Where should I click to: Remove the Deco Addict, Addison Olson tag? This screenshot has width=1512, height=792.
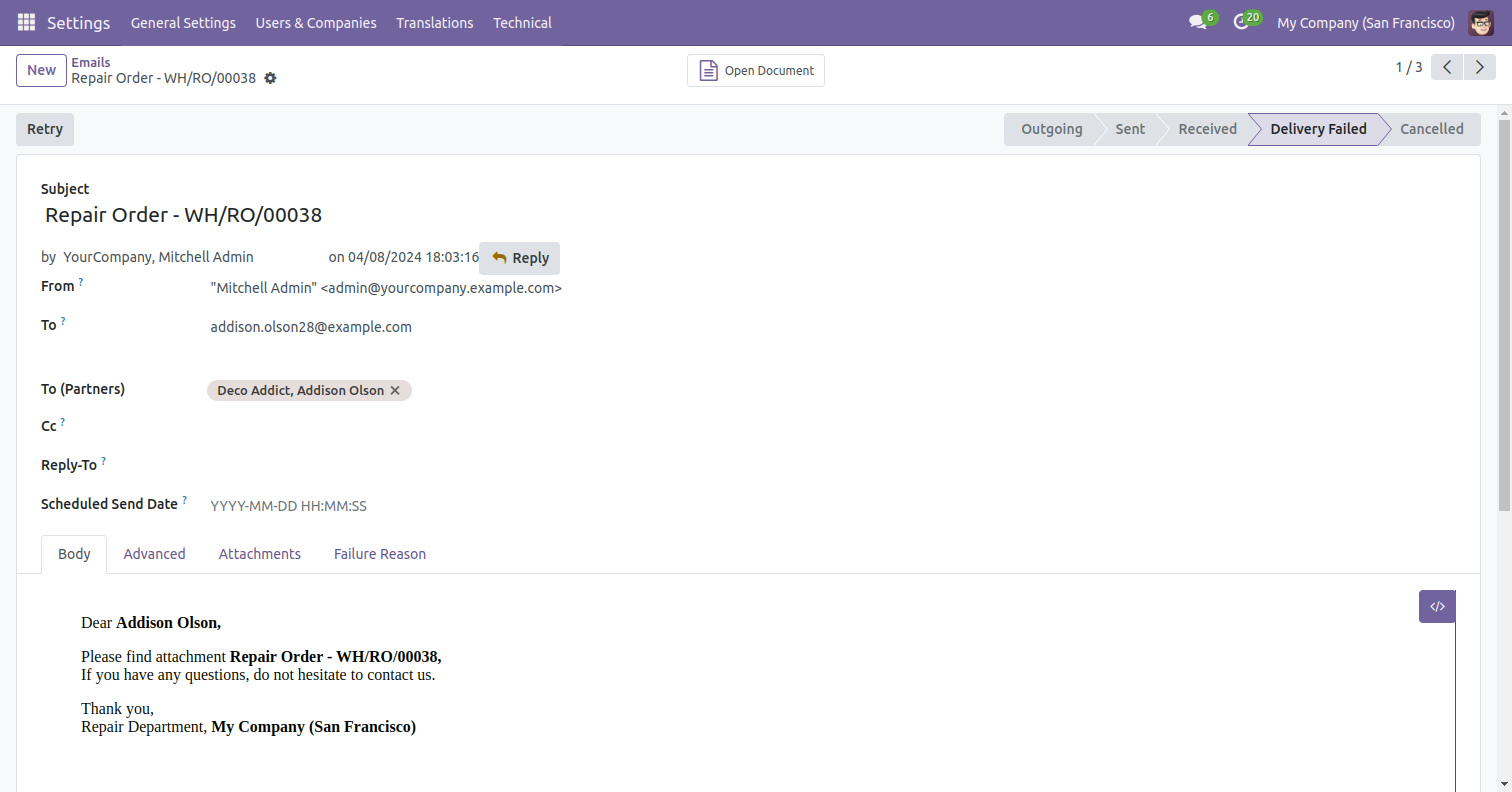(x=395, y=390)
